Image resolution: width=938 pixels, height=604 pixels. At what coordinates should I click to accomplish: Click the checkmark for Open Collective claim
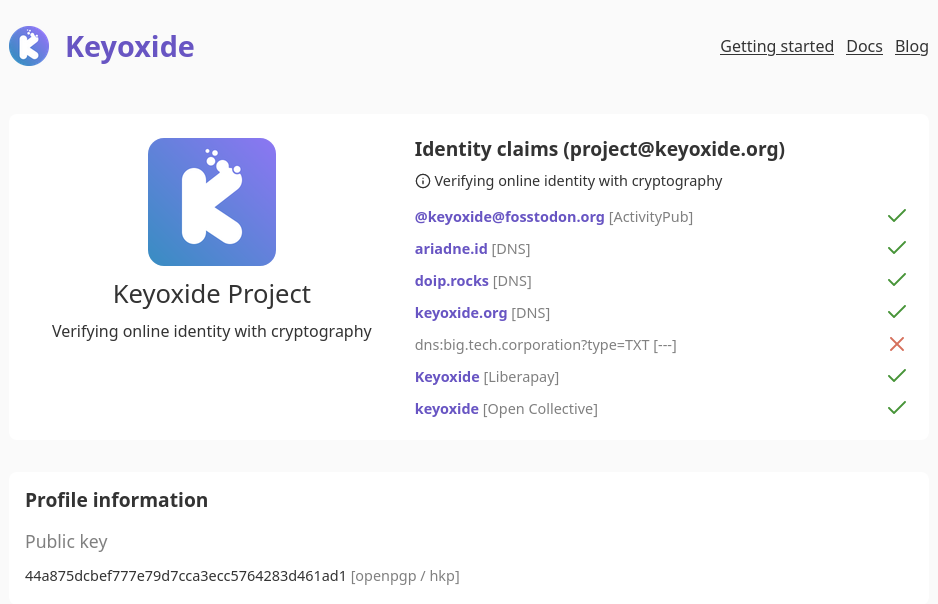[x=897, y=408]
